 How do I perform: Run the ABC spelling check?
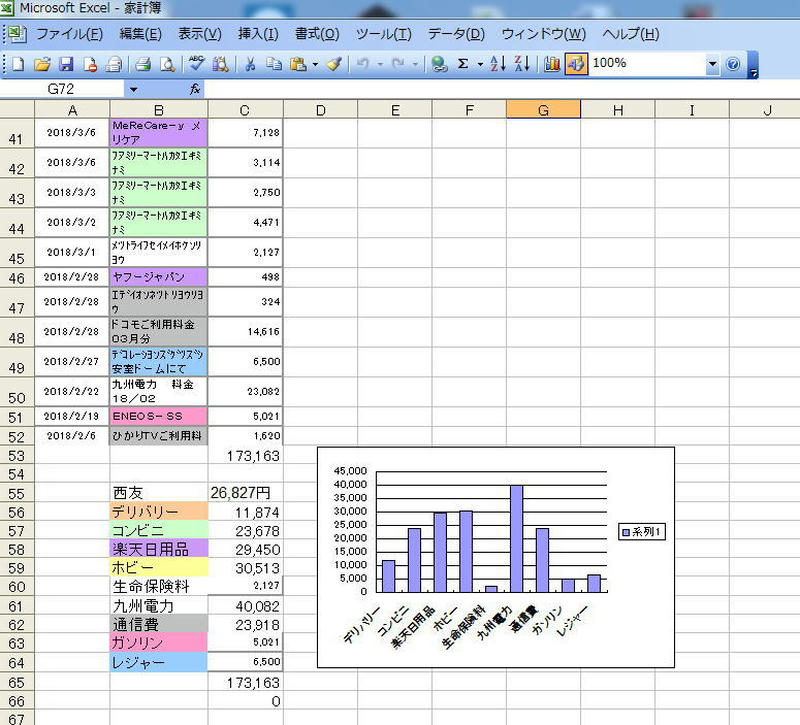coord(196,64)
